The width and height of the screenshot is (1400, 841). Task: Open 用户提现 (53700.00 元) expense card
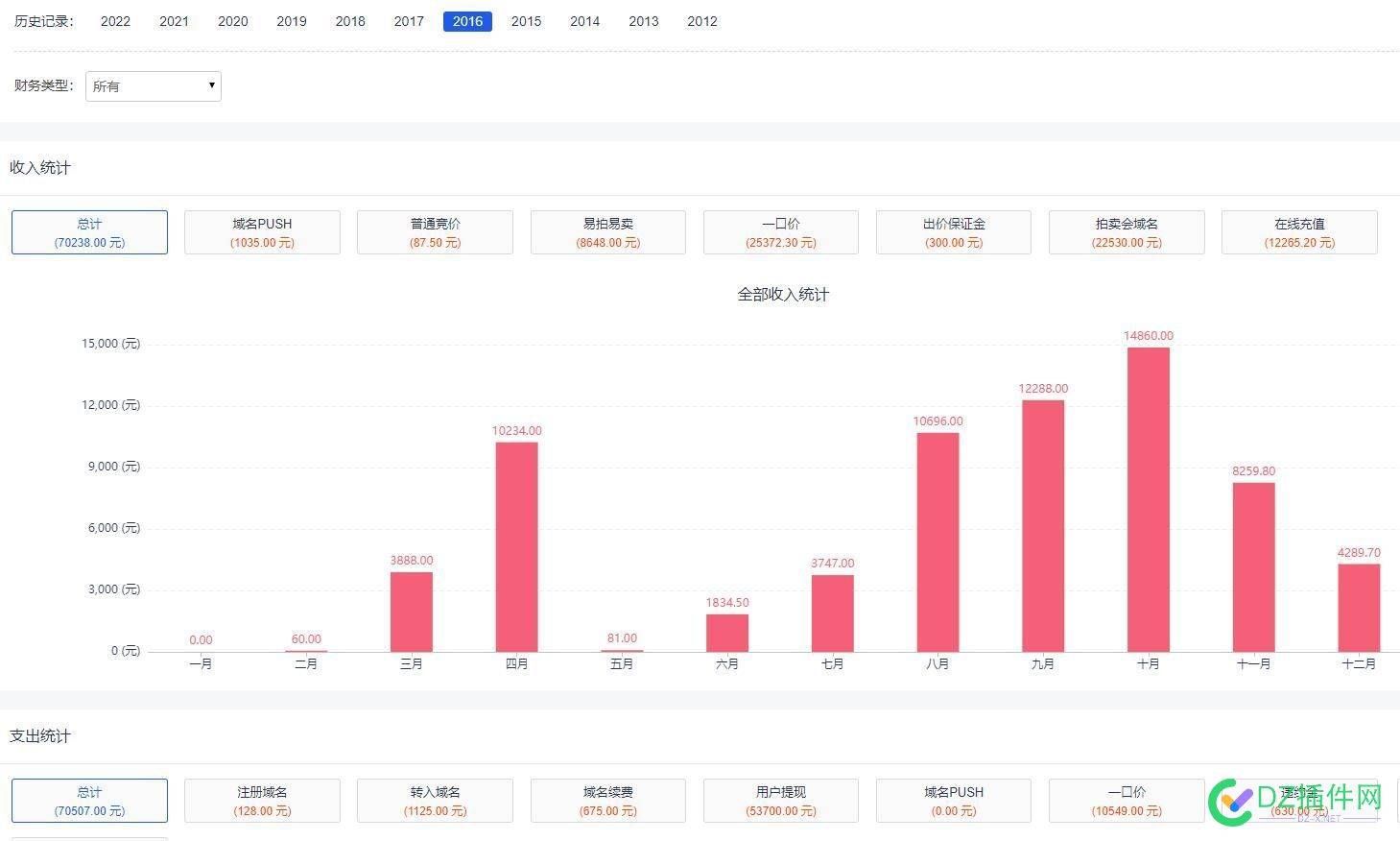pos(781,801)
